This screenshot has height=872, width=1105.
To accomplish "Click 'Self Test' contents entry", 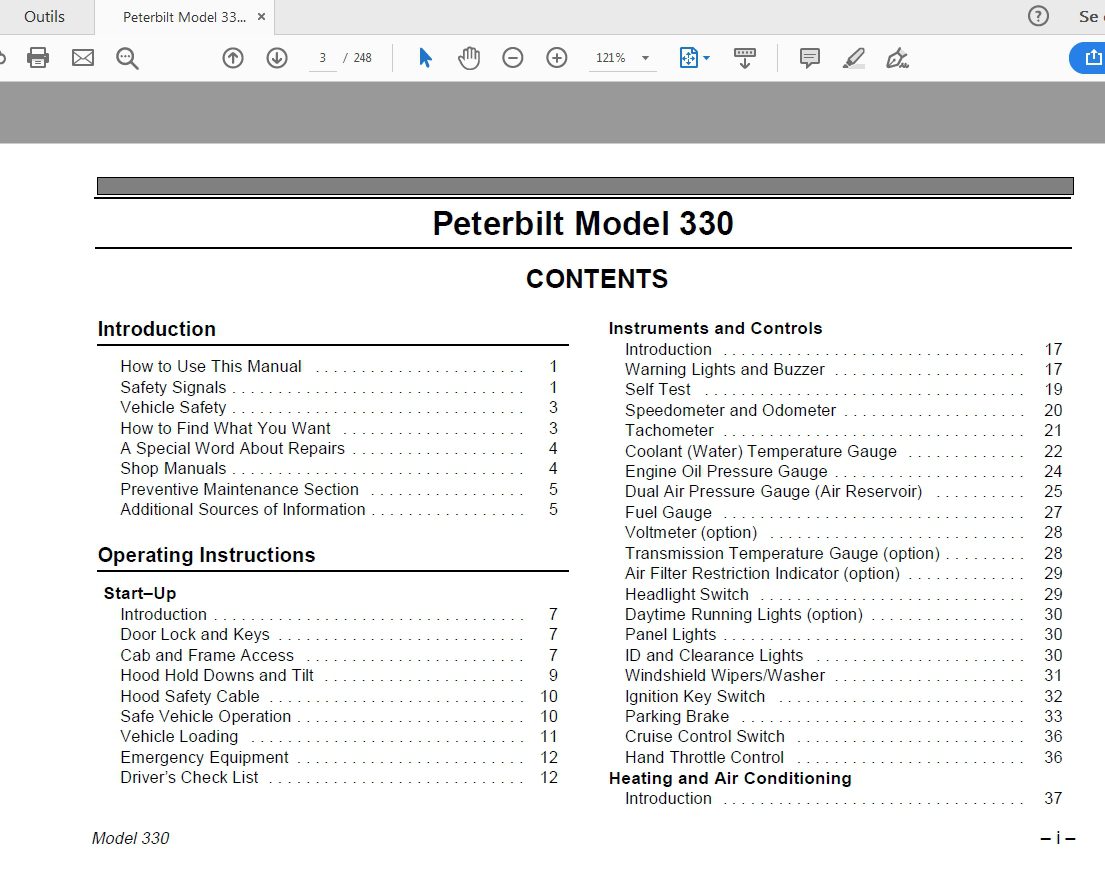I will pyautogui.click(x=658, y=389).
